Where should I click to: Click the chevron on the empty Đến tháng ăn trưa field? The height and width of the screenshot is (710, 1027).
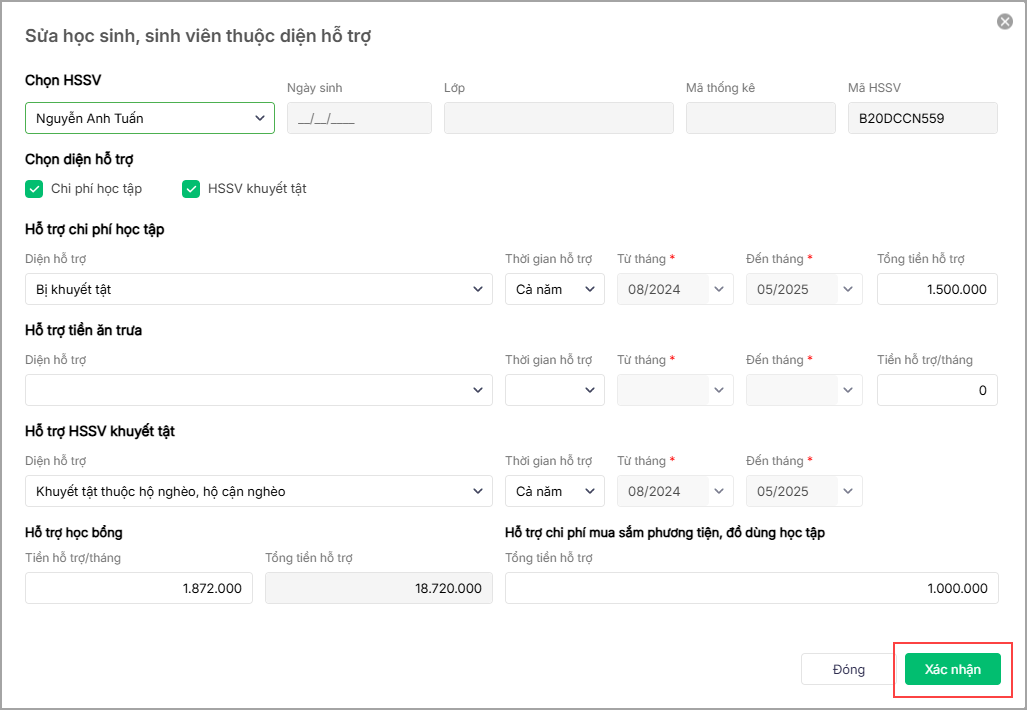click(x=849, y=390)
